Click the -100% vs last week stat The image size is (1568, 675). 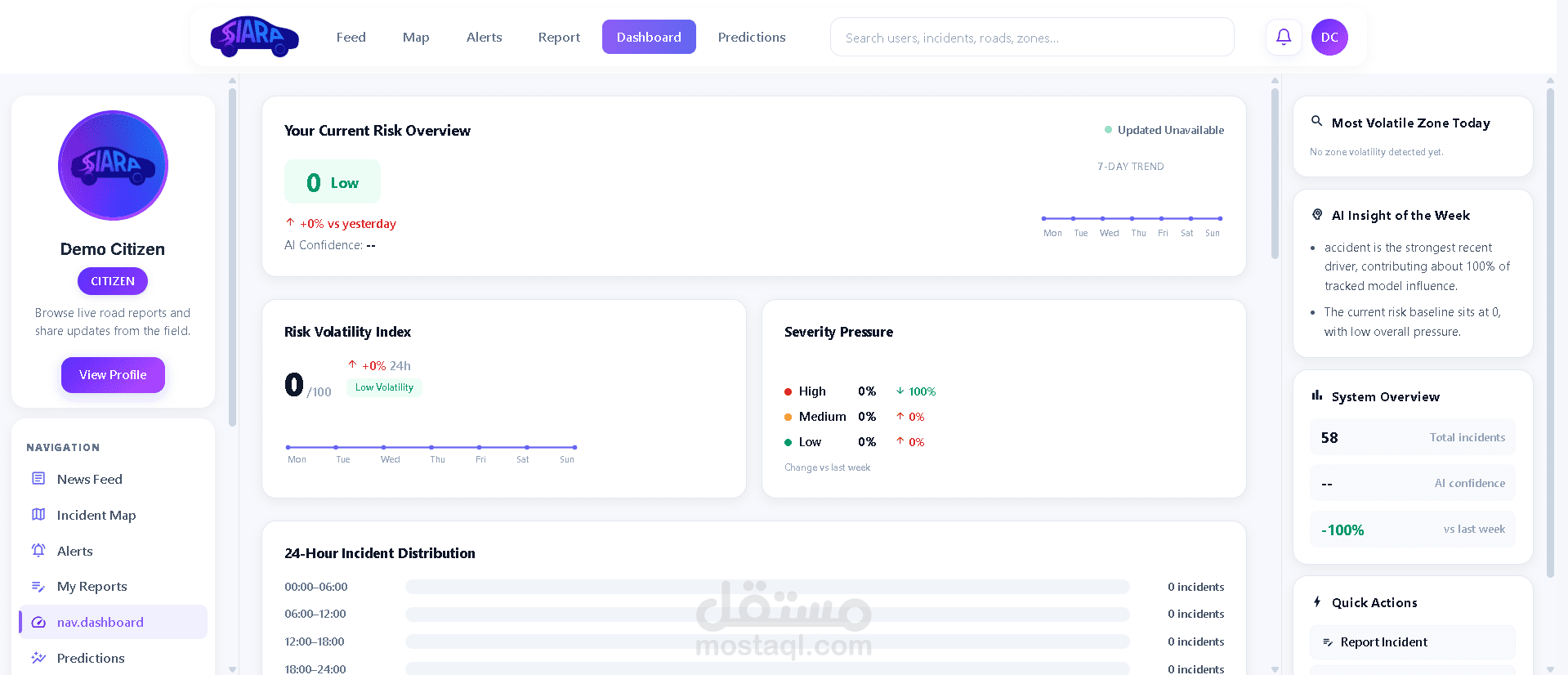click(1413, 529)
